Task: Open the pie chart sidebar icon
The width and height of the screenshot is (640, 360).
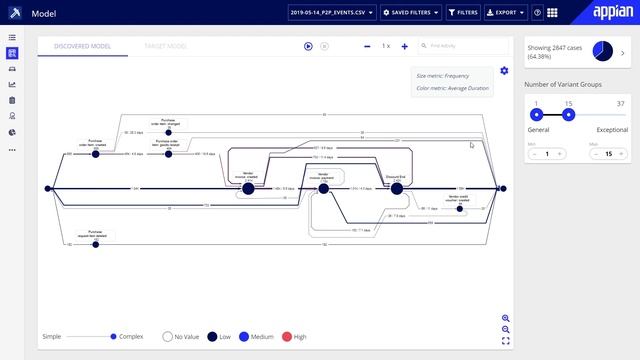Action: point(12,132)
